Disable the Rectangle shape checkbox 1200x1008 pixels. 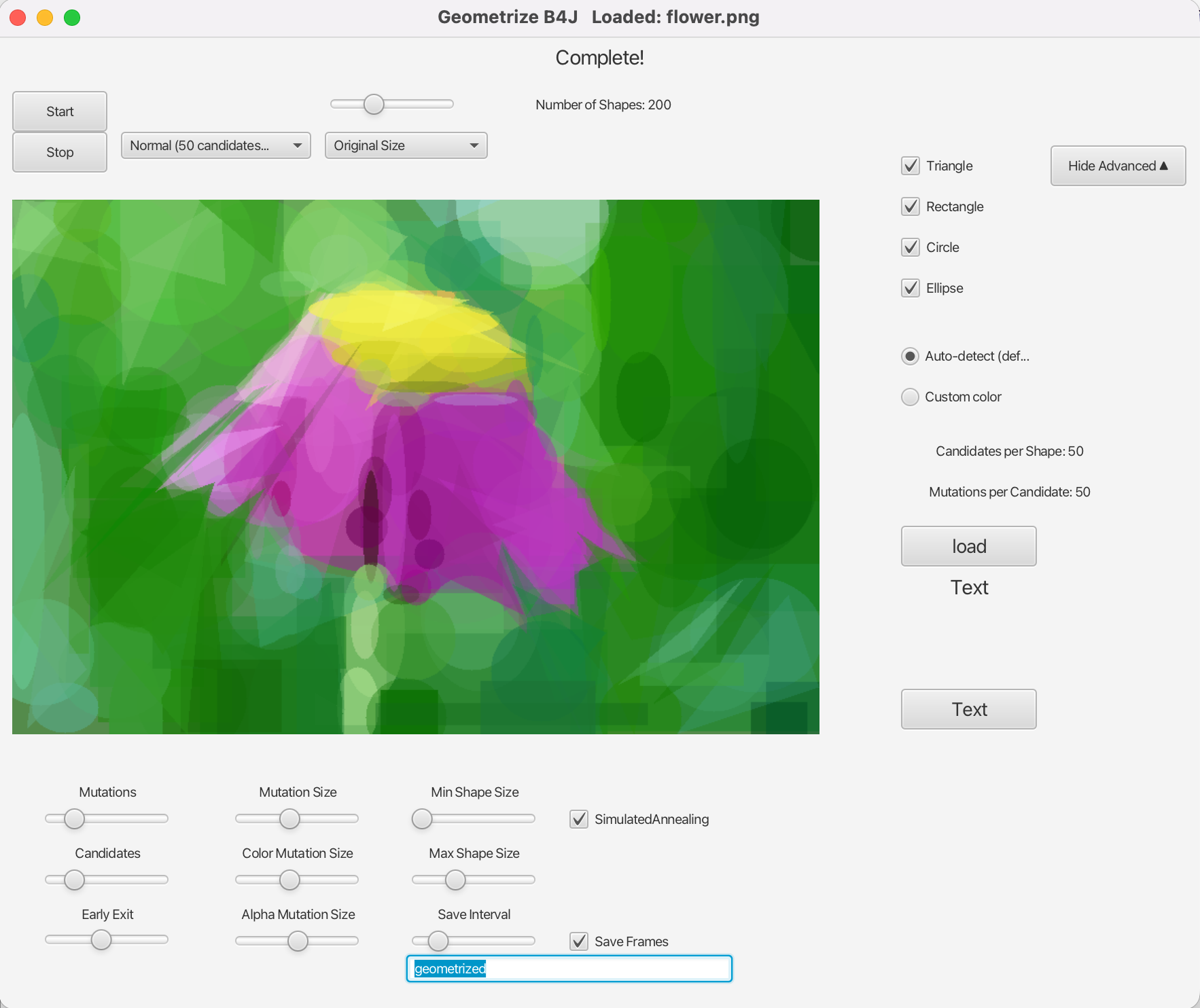(911, 206)
